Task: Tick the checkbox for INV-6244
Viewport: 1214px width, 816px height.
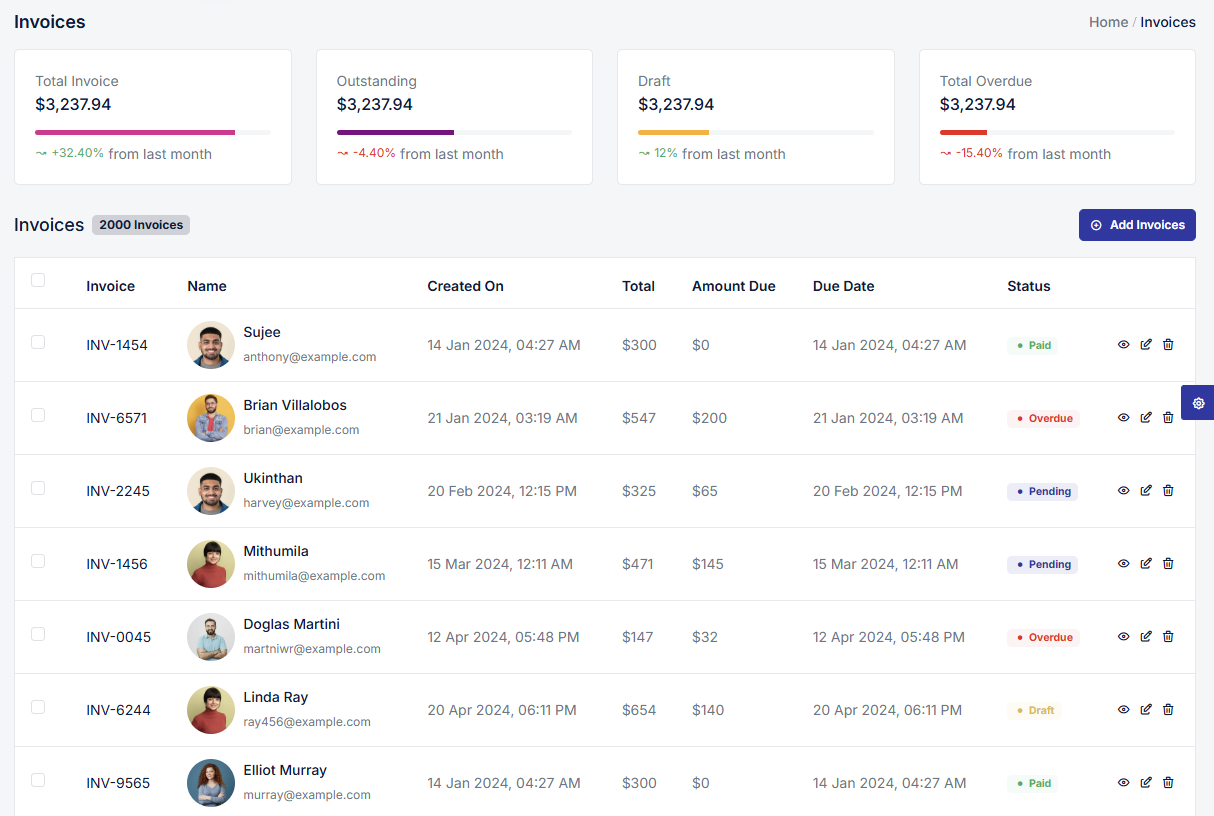Action: pyautogui.click(x=38, y=707)
